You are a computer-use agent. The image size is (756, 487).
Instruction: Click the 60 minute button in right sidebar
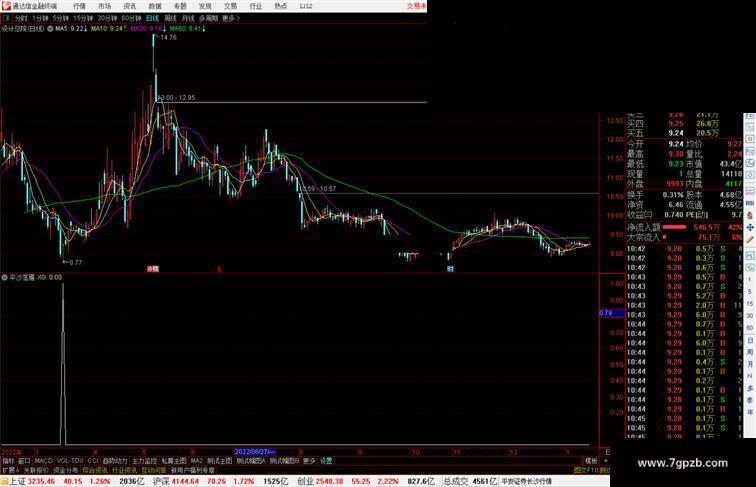tap(750, 328)
